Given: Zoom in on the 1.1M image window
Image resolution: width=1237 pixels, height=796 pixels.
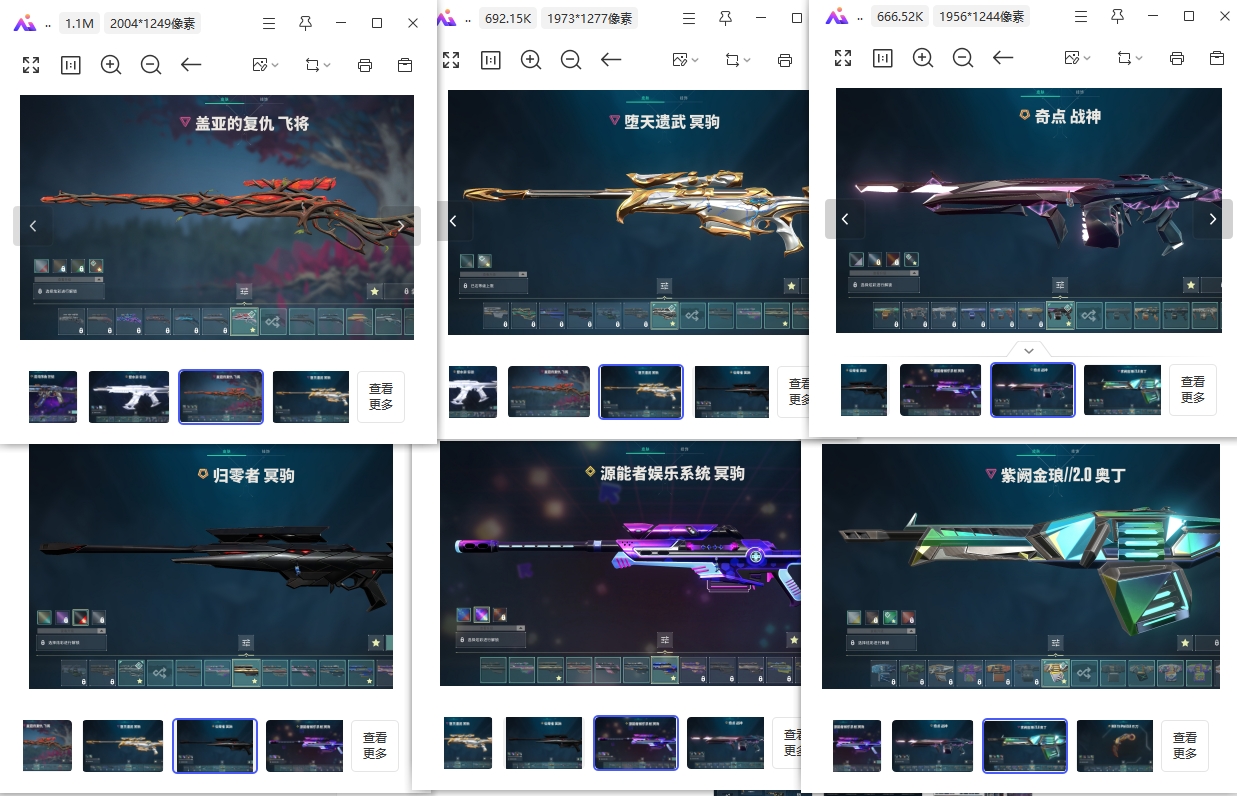Looking at the screenshot, I should coord(111,65).
